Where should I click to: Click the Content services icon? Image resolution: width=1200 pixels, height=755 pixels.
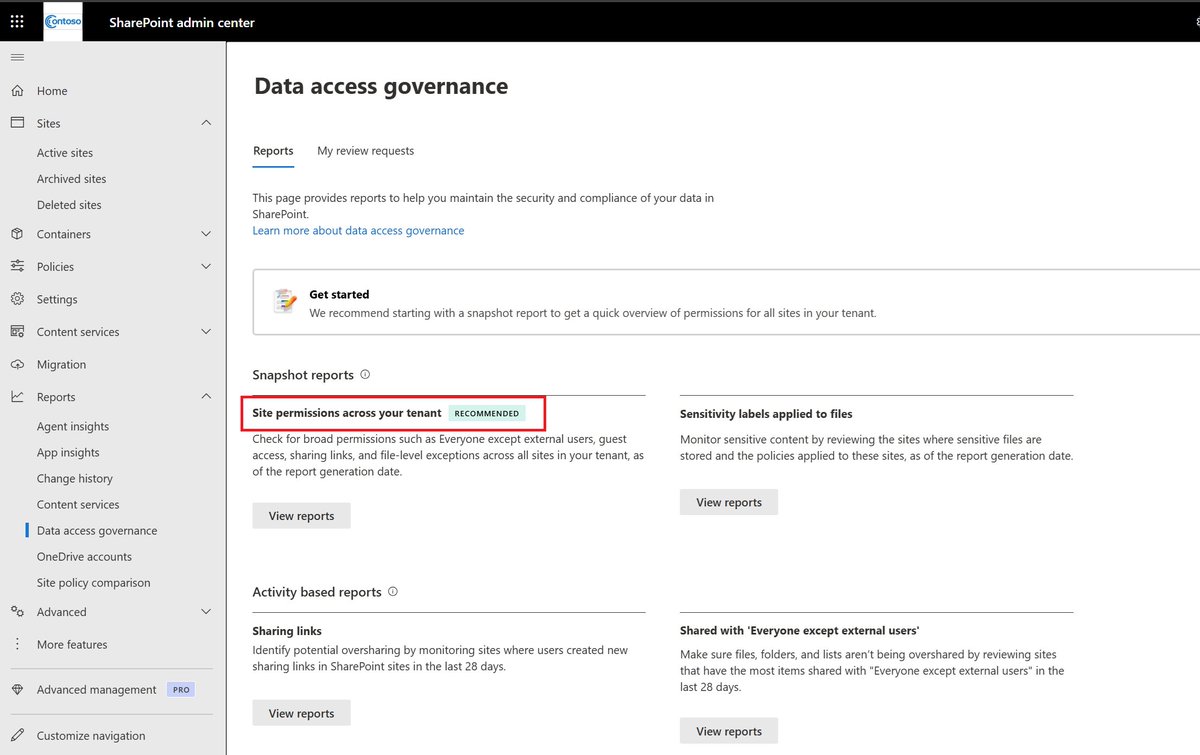coord(17,332)
